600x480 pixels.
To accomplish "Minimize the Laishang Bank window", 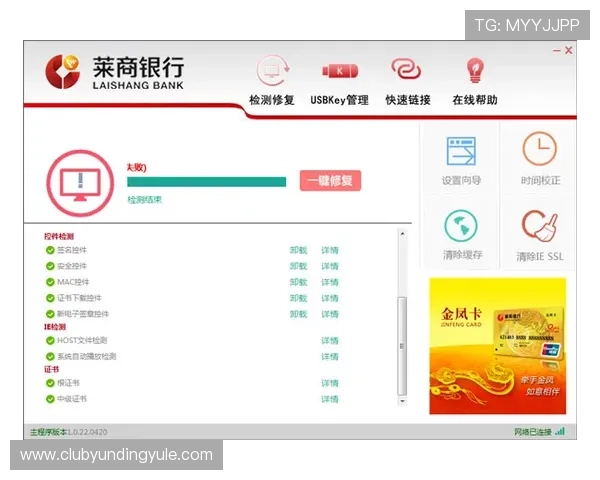I will tap(557, 51).
